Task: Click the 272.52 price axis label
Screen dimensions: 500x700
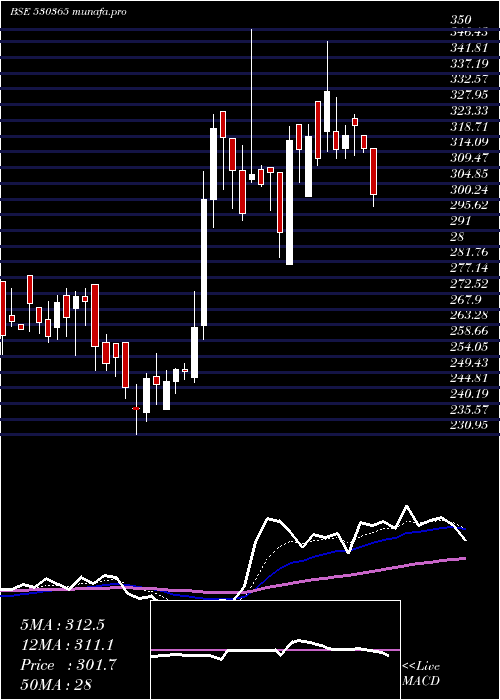Action: (468, 284)
